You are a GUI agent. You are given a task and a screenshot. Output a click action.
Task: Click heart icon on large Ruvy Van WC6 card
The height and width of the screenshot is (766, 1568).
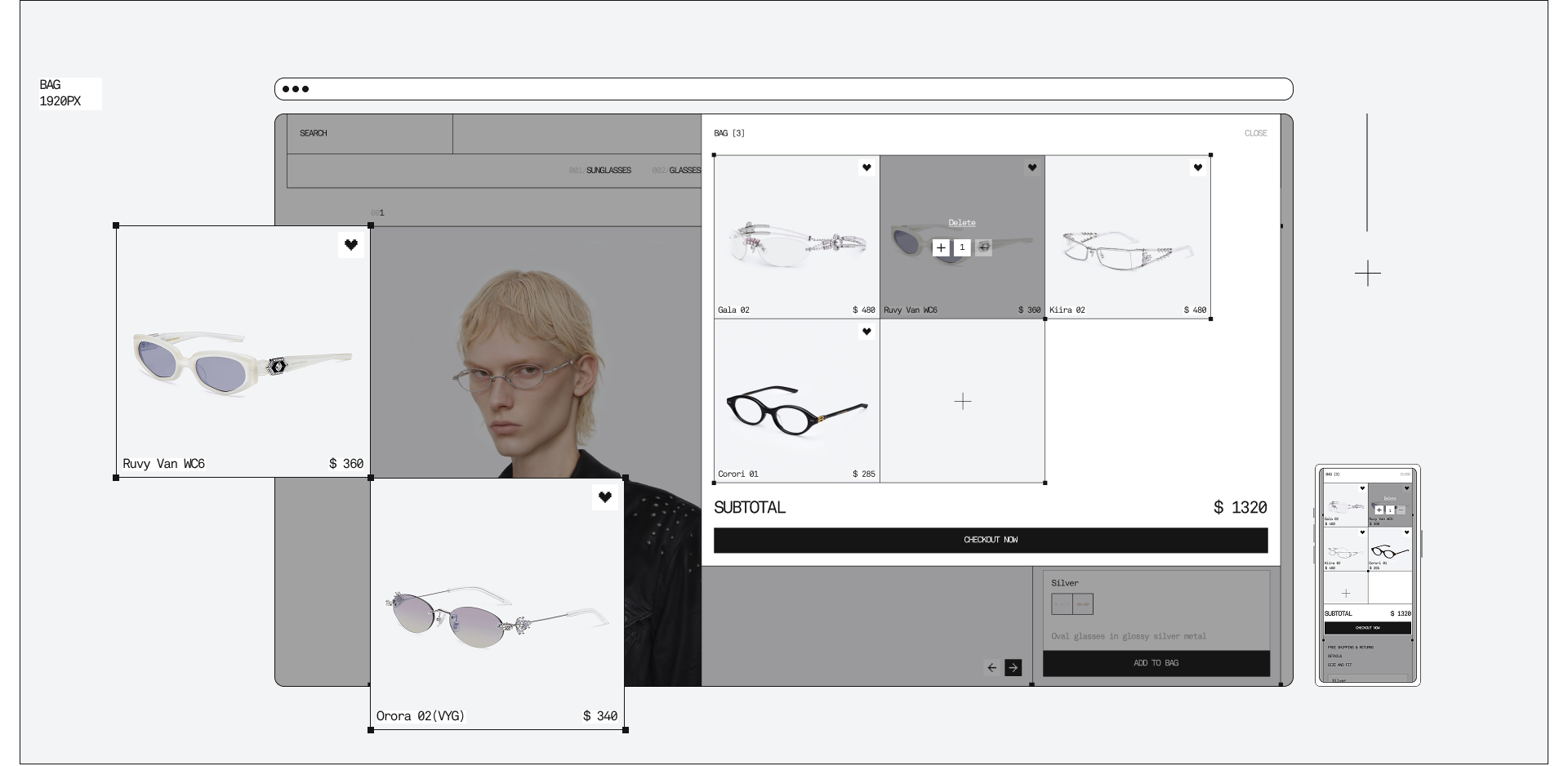351,244
